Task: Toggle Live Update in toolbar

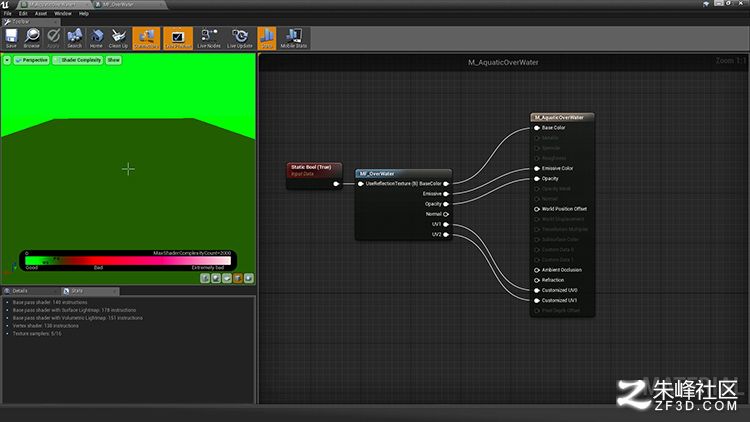Action: (x=240, y=38)
